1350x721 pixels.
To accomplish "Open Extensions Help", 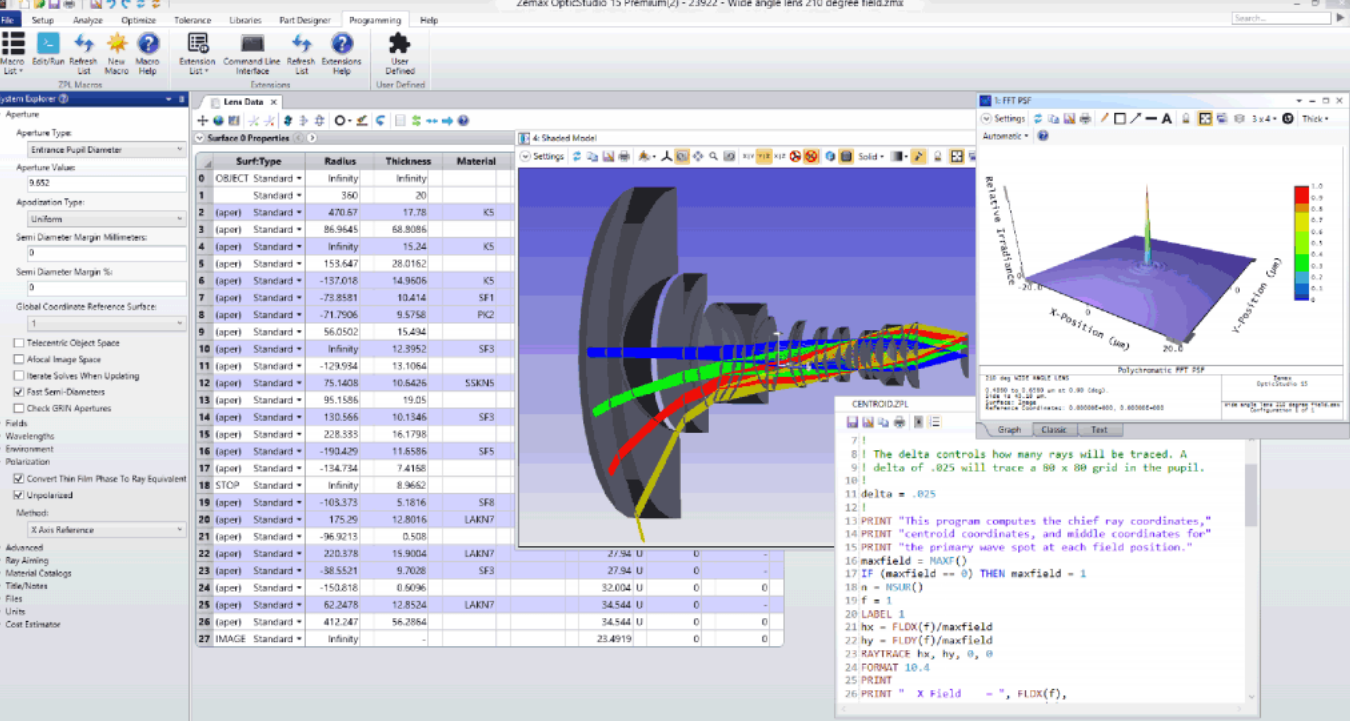I will coord(342,52).
